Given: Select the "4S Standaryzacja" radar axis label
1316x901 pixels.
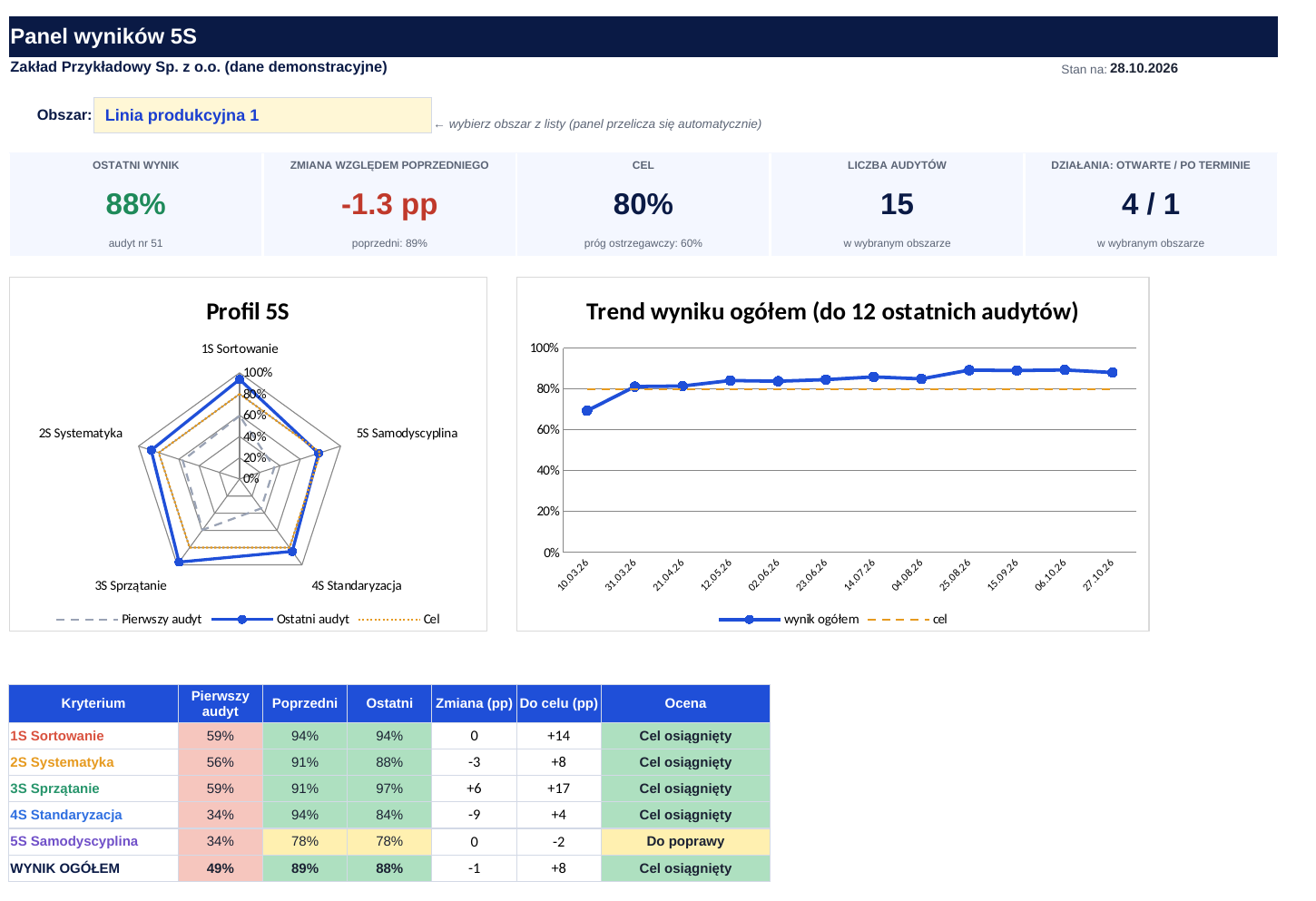Looking at the screenshot, I should (357, 586).
